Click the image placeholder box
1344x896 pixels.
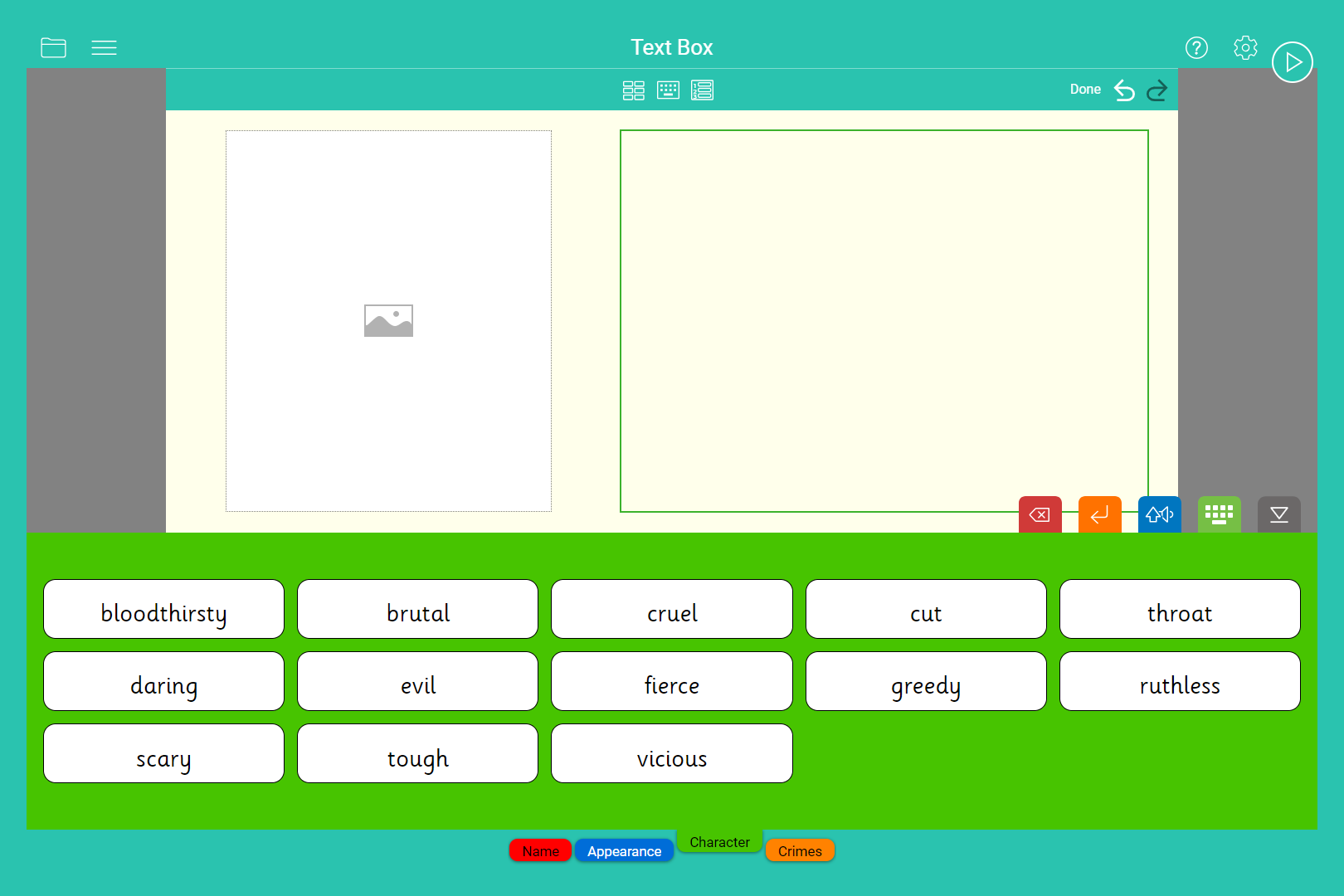coord(388,320)
